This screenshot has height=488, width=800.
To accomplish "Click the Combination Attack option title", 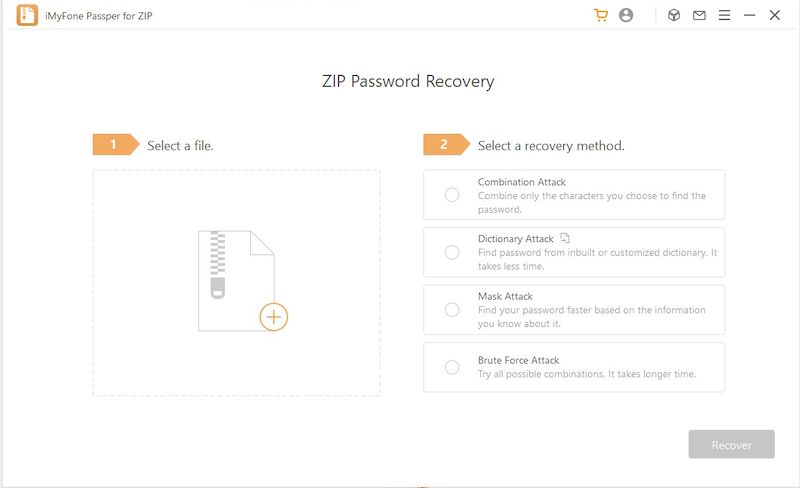I will pos(522,182).
